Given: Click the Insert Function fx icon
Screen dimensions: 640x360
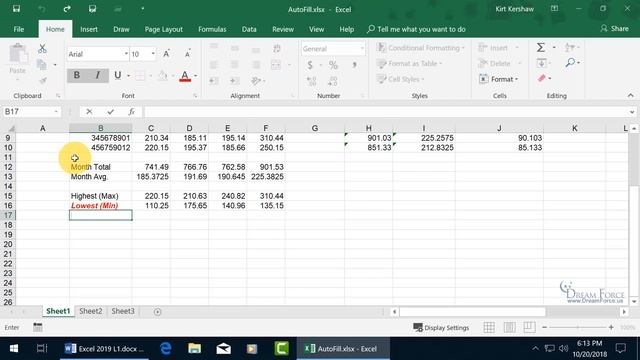Looking at the screenshot, I should pos(131,112).
